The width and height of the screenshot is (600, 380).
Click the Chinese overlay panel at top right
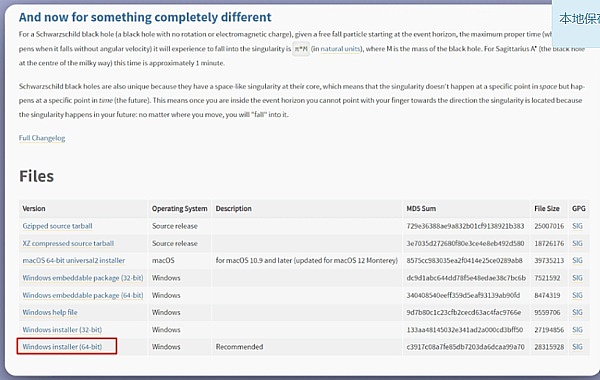(x=576, y=23)
